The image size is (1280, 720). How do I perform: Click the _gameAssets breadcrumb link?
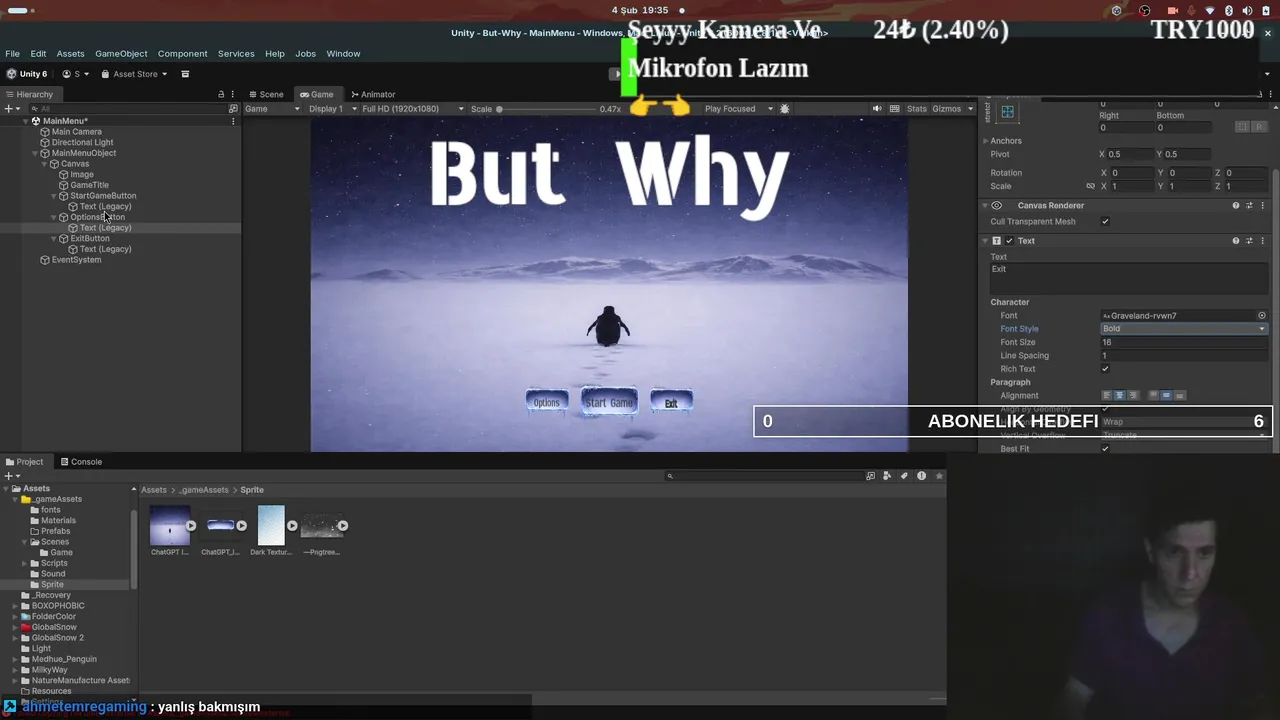[x=206, y=490]
